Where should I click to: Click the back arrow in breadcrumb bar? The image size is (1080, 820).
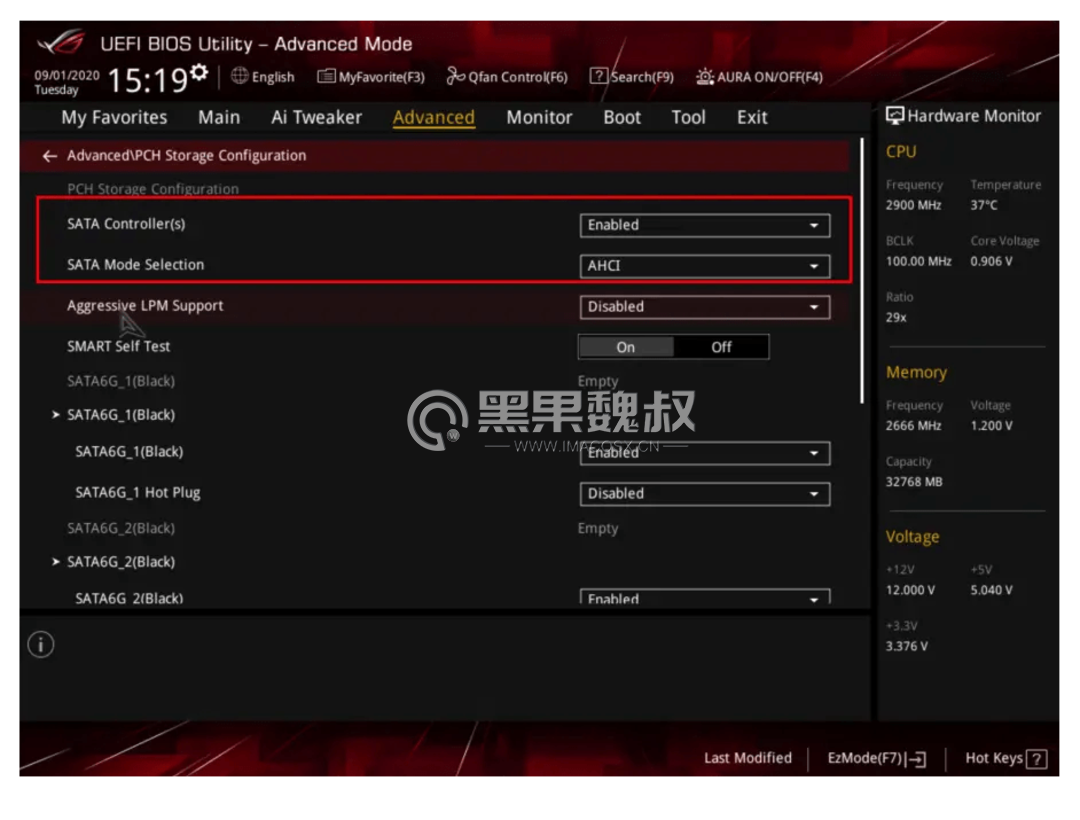49,156
